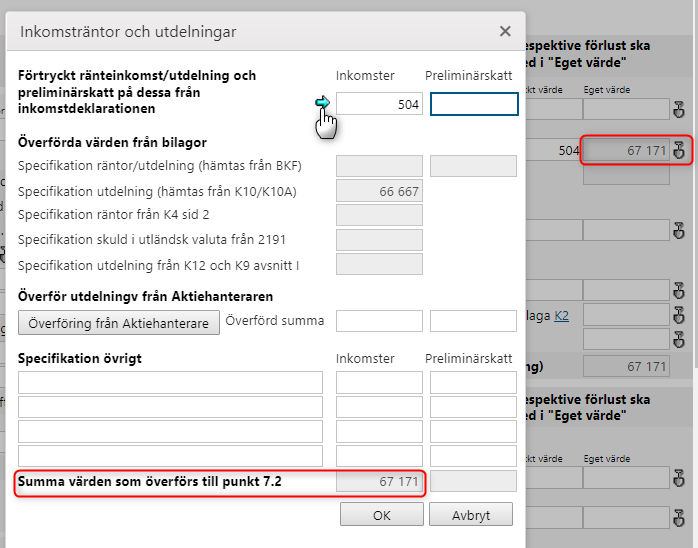Click the Överförd summa Preliminärskatt field
Screen dimensions: 698x548
473,321
